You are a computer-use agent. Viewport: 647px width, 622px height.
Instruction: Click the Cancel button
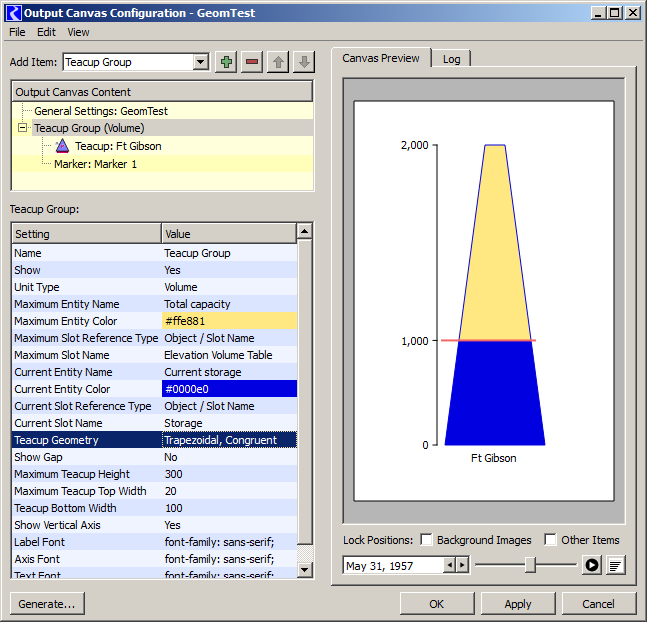pyautogui.click(x=599, y=604)
